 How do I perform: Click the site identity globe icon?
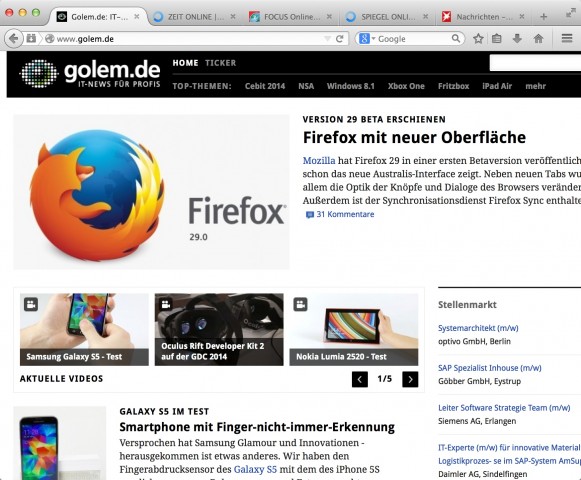50,39
